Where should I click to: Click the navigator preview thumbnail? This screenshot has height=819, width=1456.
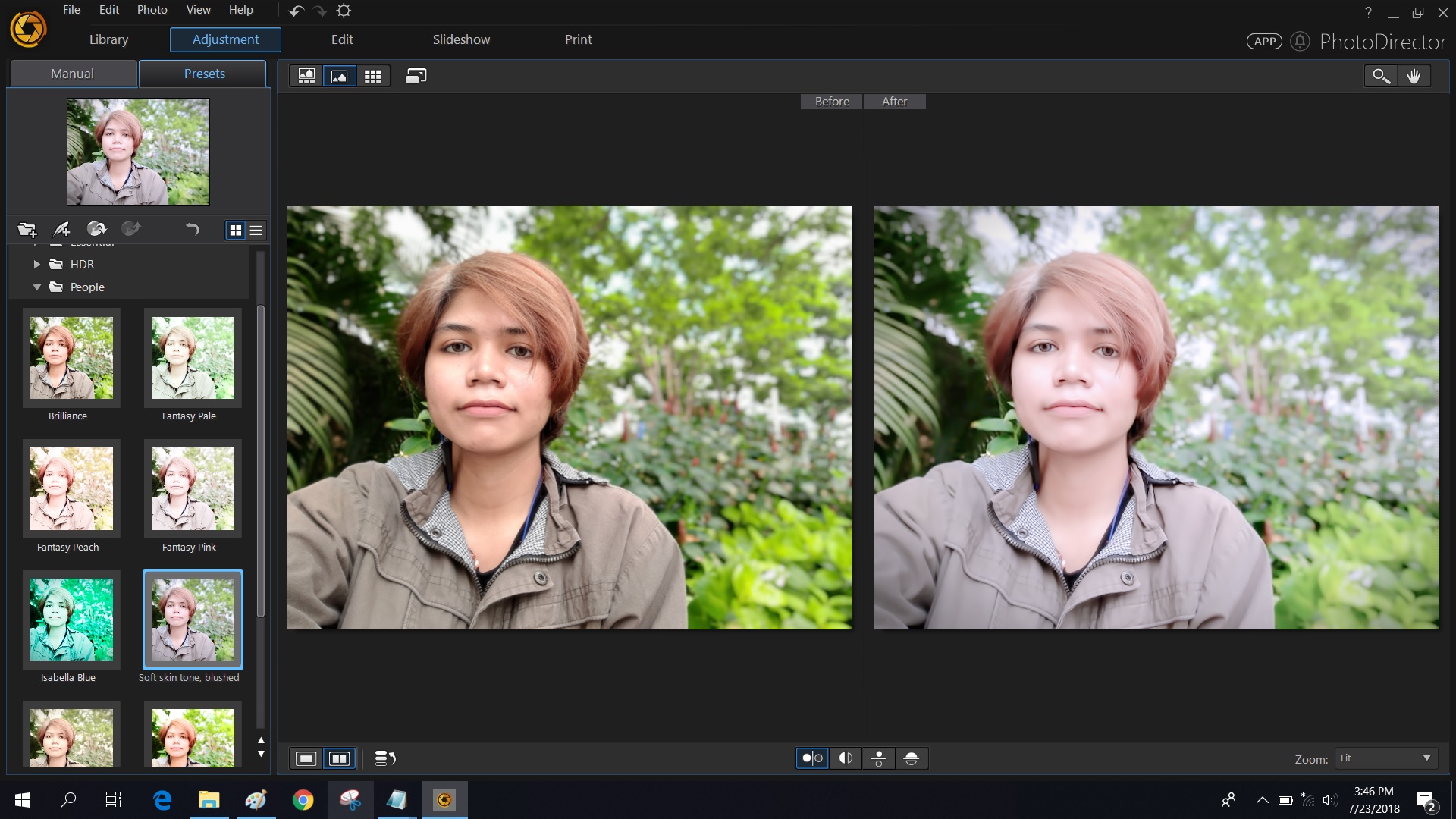(x=138, y=152)
